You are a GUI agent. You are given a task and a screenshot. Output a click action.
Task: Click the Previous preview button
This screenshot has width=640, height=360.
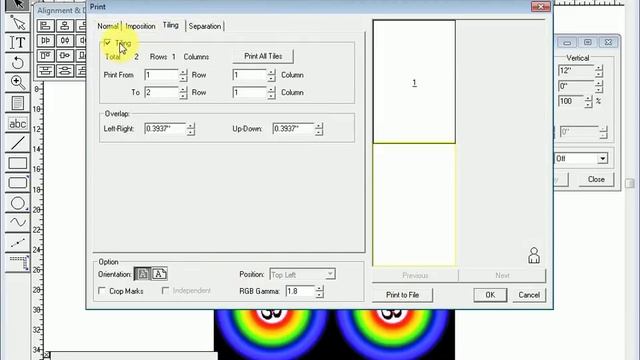[415, 276]
